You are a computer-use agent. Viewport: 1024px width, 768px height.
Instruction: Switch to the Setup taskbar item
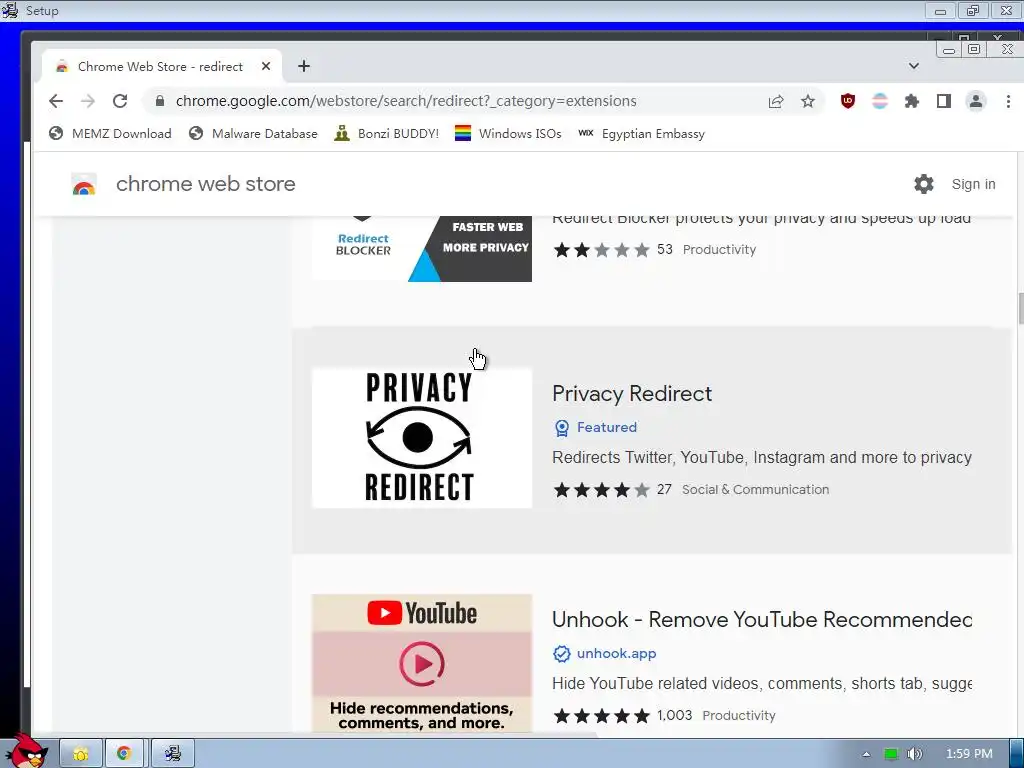pos(173,754)
